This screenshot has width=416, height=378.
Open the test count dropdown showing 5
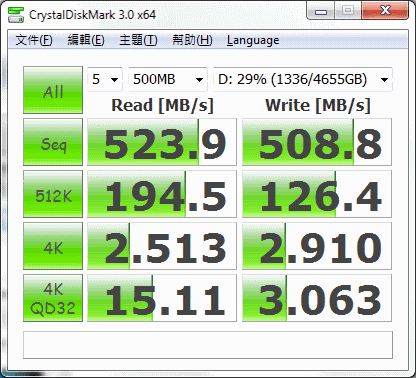click(x=105, y=79)
